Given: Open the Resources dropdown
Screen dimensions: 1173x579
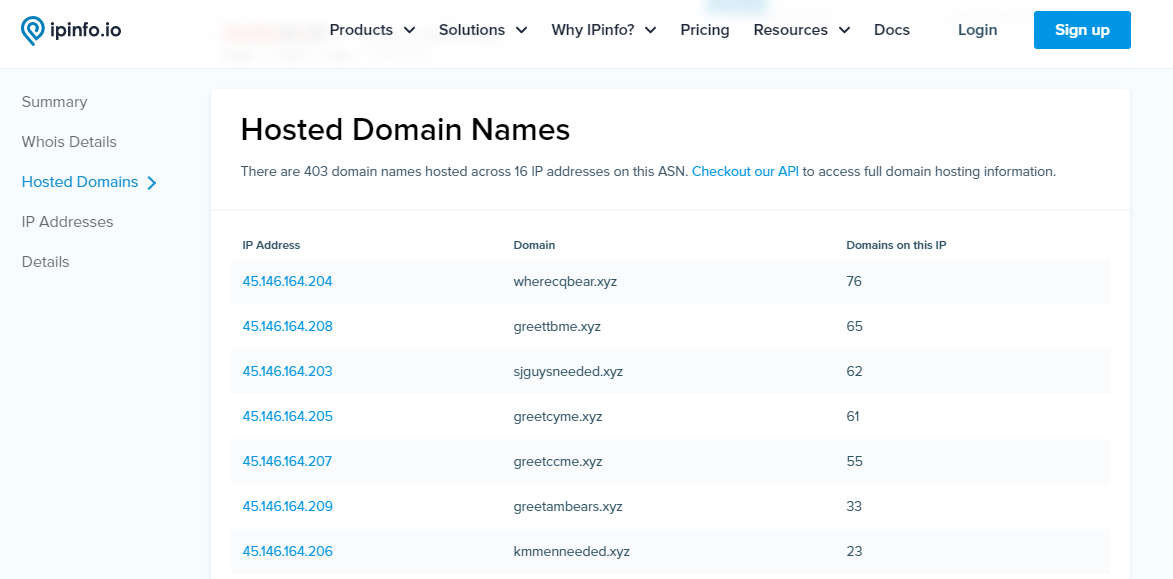Looking at the screenshot, I should [801, 30].
